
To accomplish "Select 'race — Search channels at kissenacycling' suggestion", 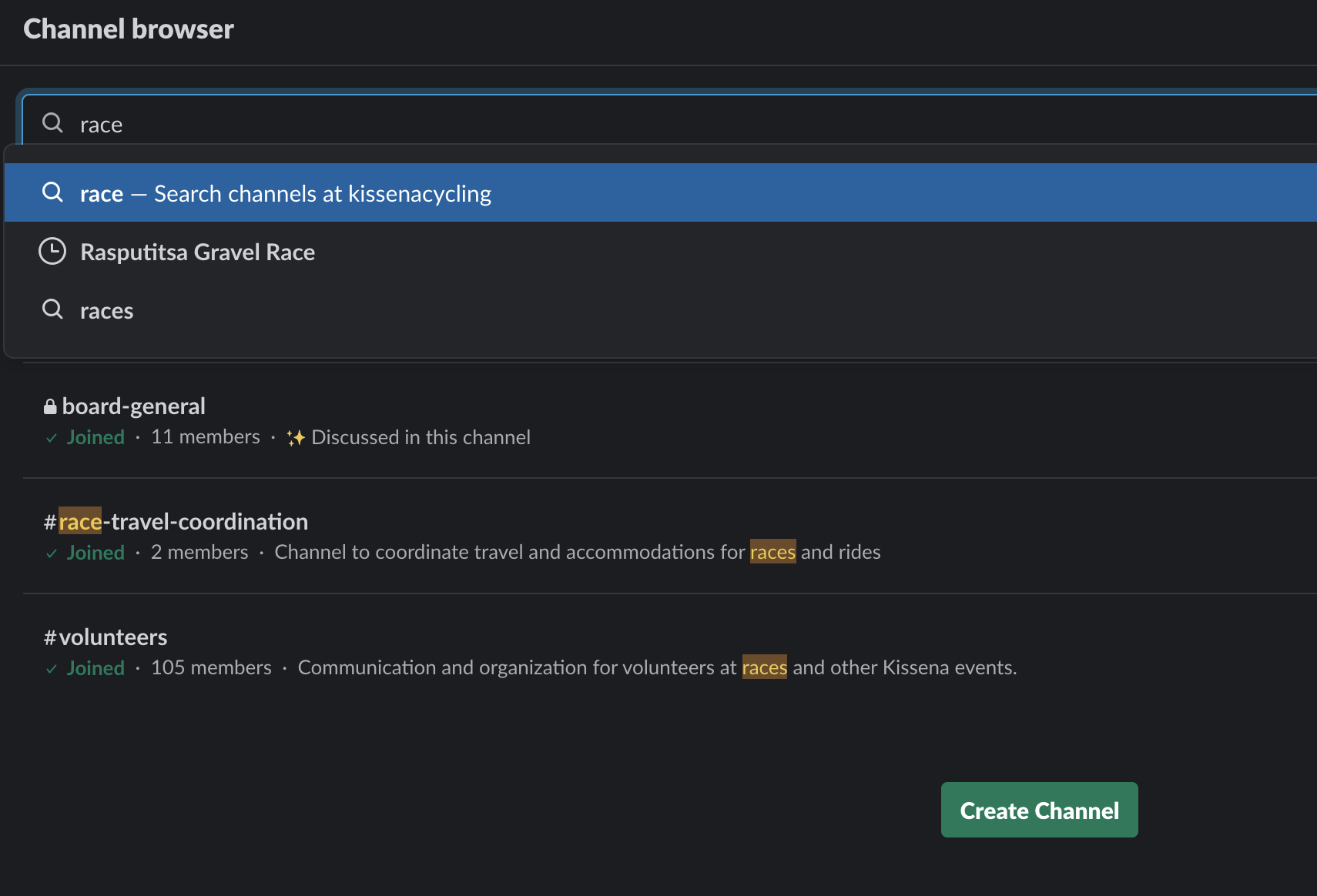I will click(x=661, y=192).
